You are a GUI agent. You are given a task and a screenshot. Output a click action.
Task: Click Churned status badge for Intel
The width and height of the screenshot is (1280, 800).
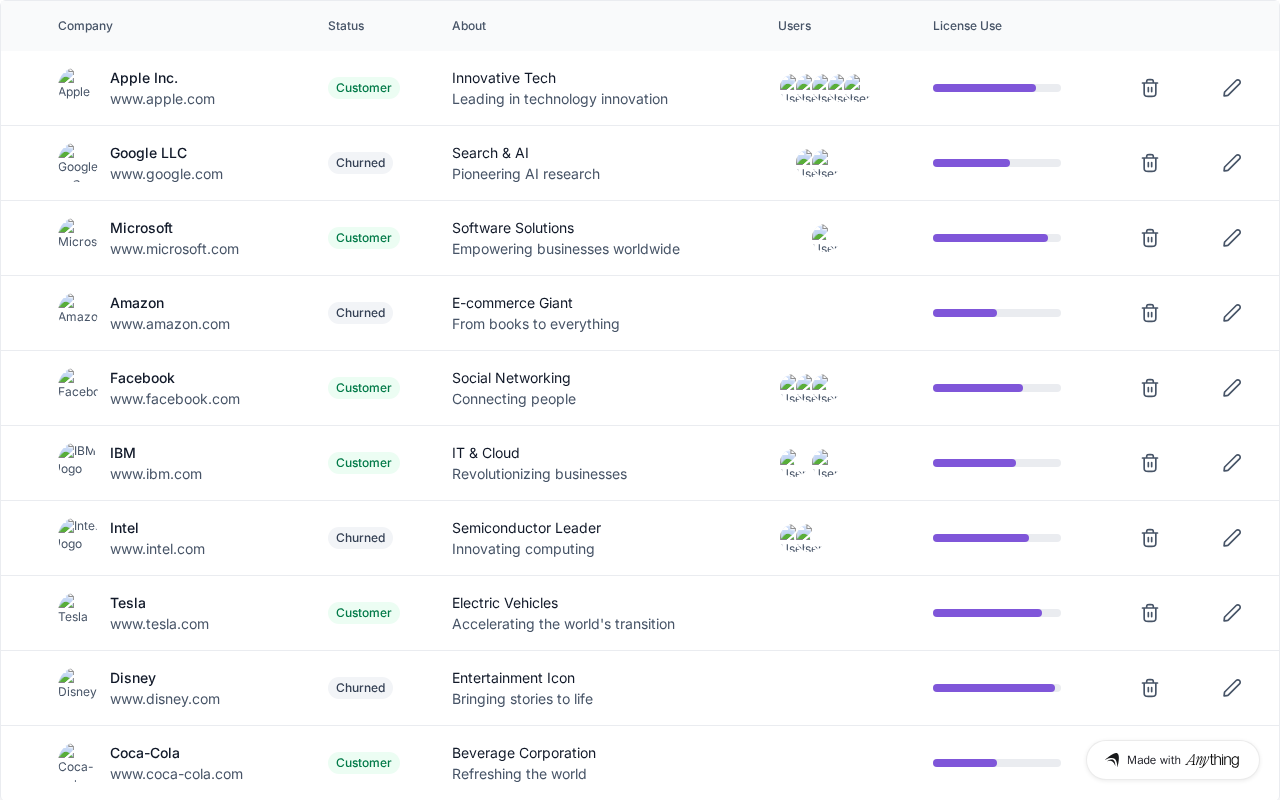point(360,538)
